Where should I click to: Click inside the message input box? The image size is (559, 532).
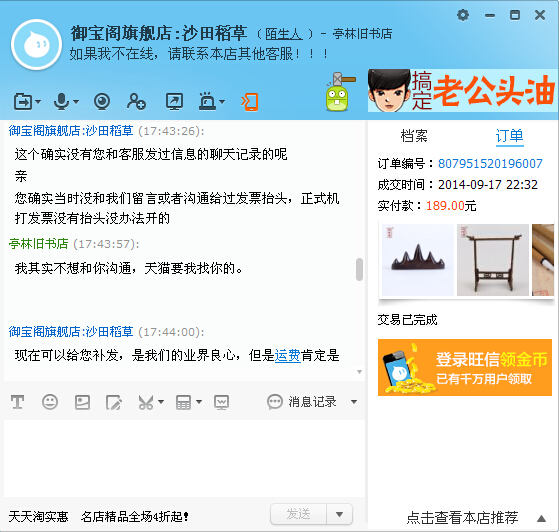[184, 458]
